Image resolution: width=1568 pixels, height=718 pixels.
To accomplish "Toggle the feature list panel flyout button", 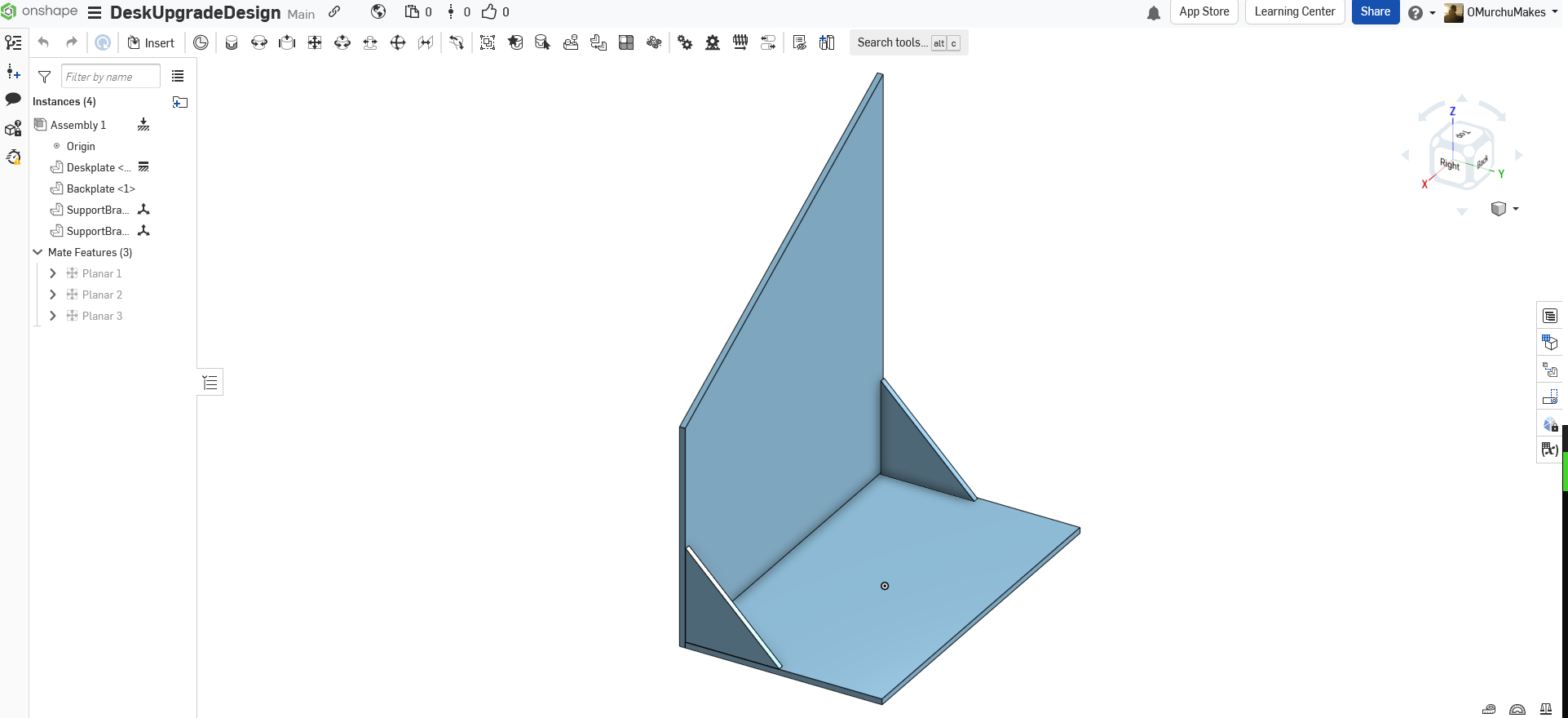I will coord(210,382).
